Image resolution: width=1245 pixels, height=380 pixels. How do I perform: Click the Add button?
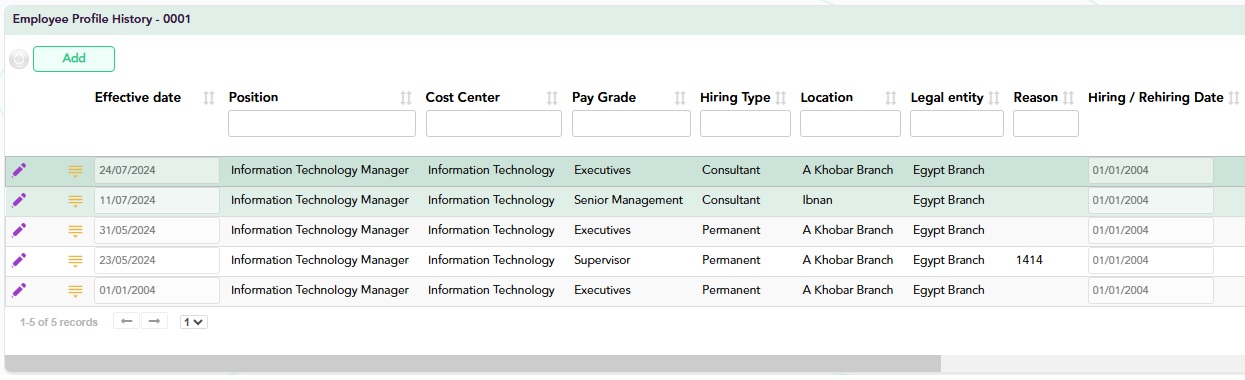(x=74, y=59)
